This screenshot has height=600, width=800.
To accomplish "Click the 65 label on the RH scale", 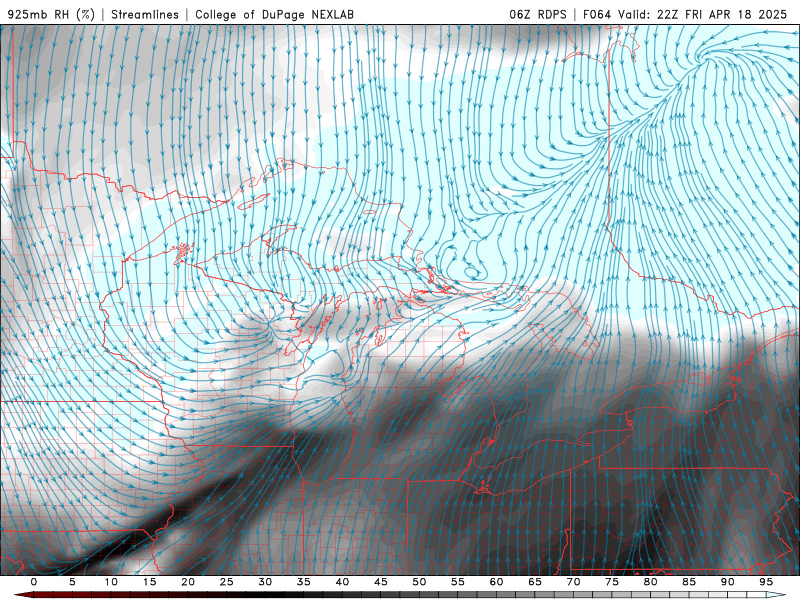I will point(535,582).
